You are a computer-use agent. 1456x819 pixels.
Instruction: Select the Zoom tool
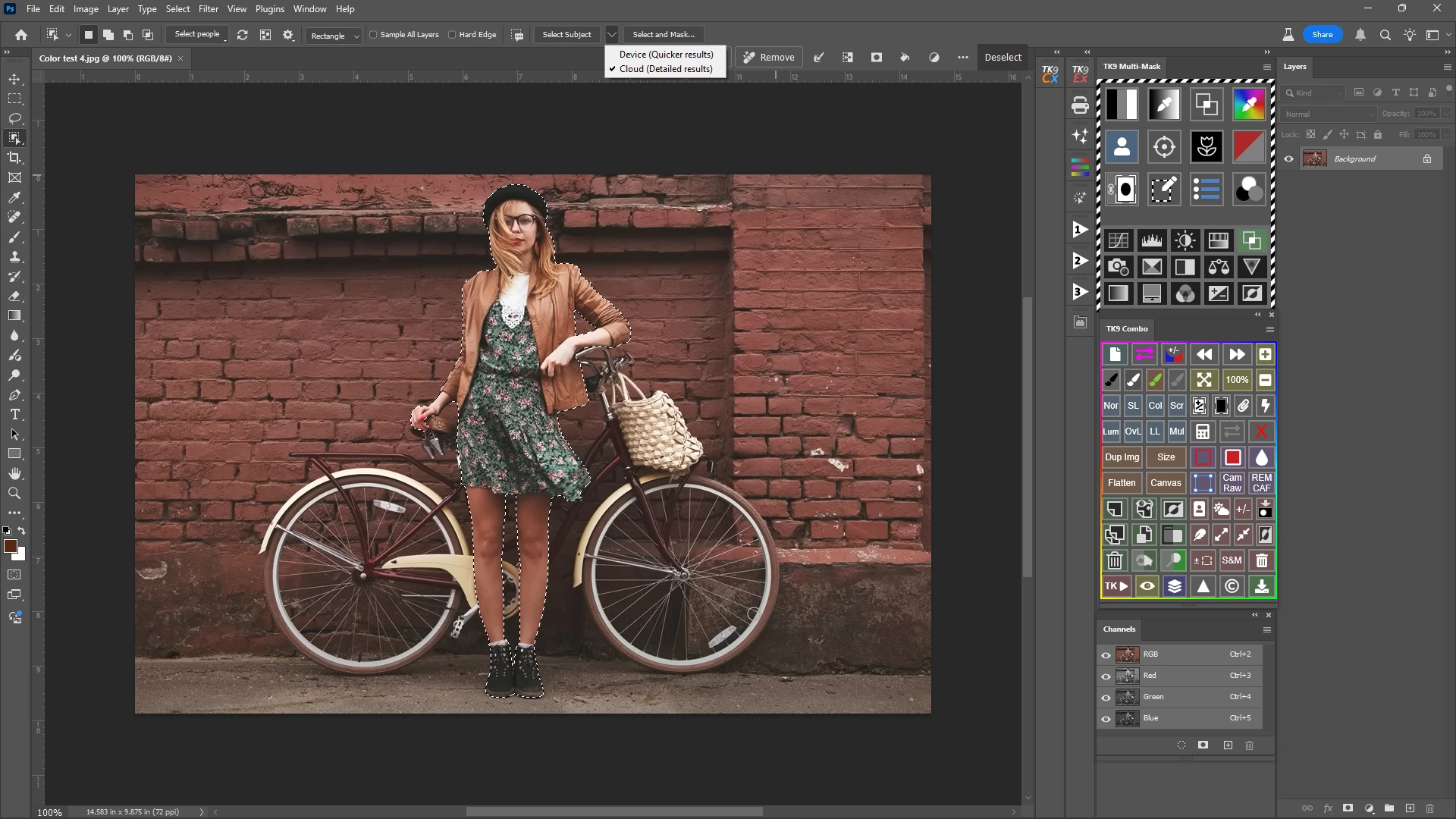[14, 493]
